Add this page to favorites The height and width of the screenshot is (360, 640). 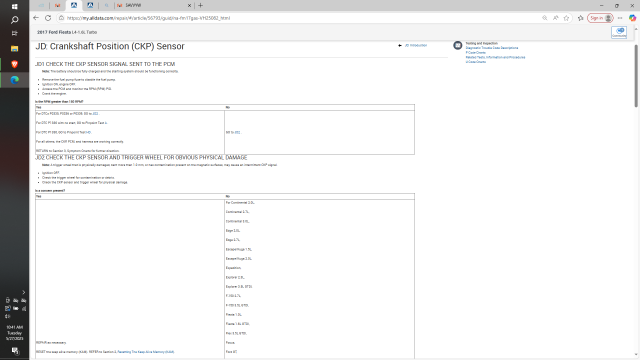pyautogui.click(x=566, y=18)
